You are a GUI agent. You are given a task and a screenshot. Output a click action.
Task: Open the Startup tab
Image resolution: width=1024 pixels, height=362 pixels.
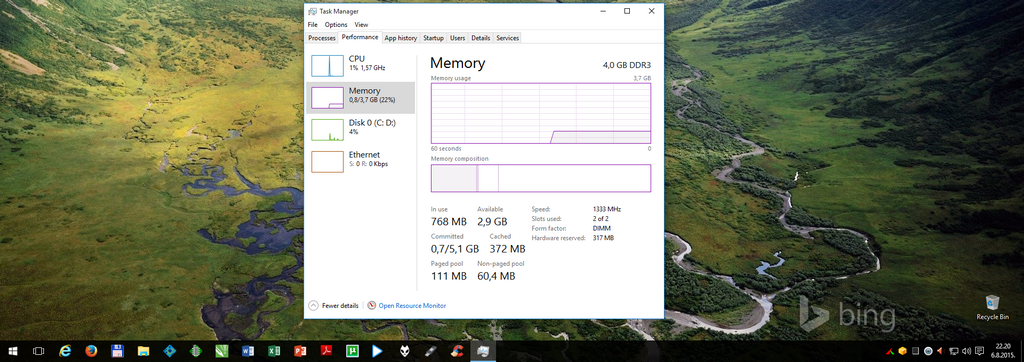[433, 38]
